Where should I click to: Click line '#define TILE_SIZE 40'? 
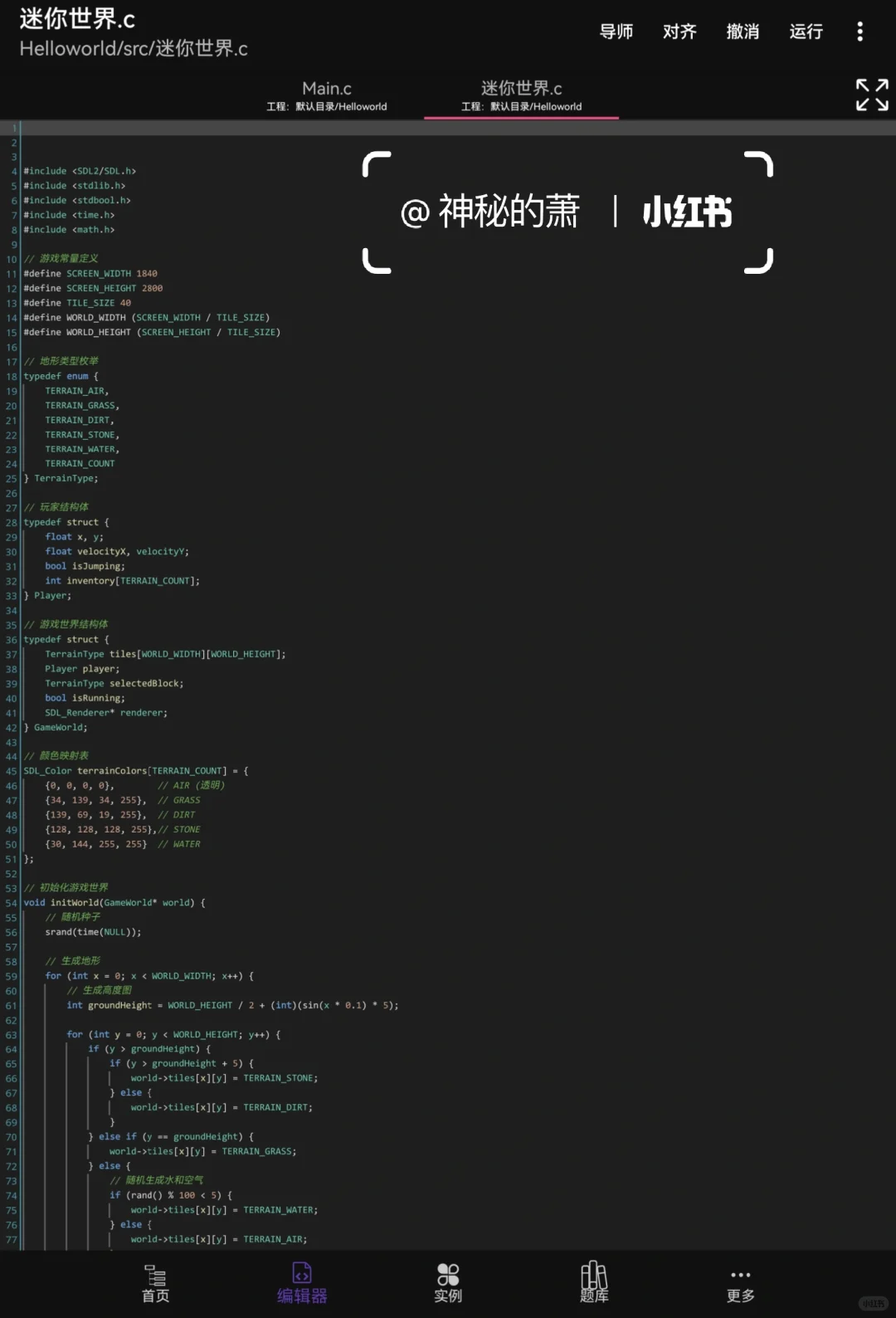(77, 303)
